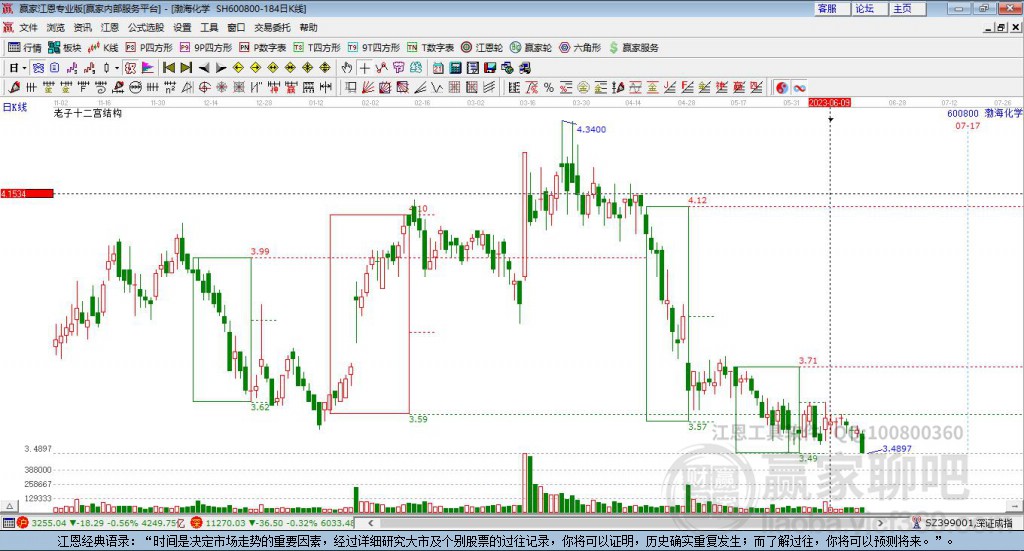
Task: Open the 9P四方形 tool
Action: pos(206,48)
